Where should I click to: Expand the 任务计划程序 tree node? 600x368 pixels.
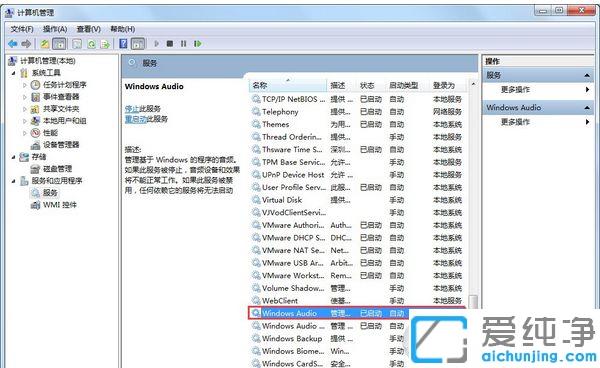(x=24, y=85)
